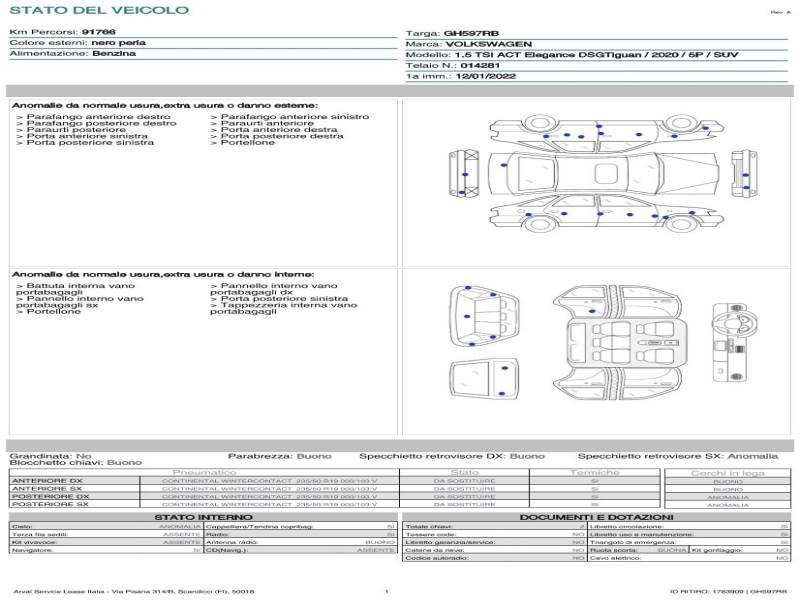The width and height of the screenshot is (800, 600).
Task: Select "Parafango anteriore destro" in the exterior list
Action: pos(93,117)
